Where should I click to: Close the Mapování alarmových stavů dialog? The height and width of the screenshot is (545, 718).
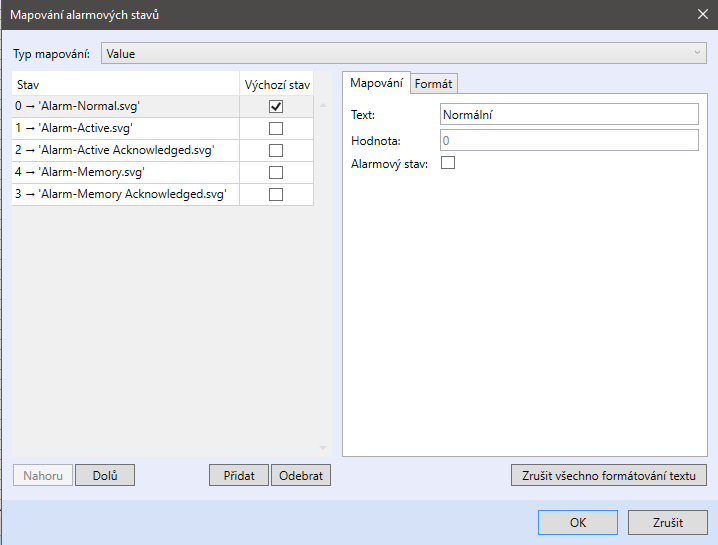(703, 14)
